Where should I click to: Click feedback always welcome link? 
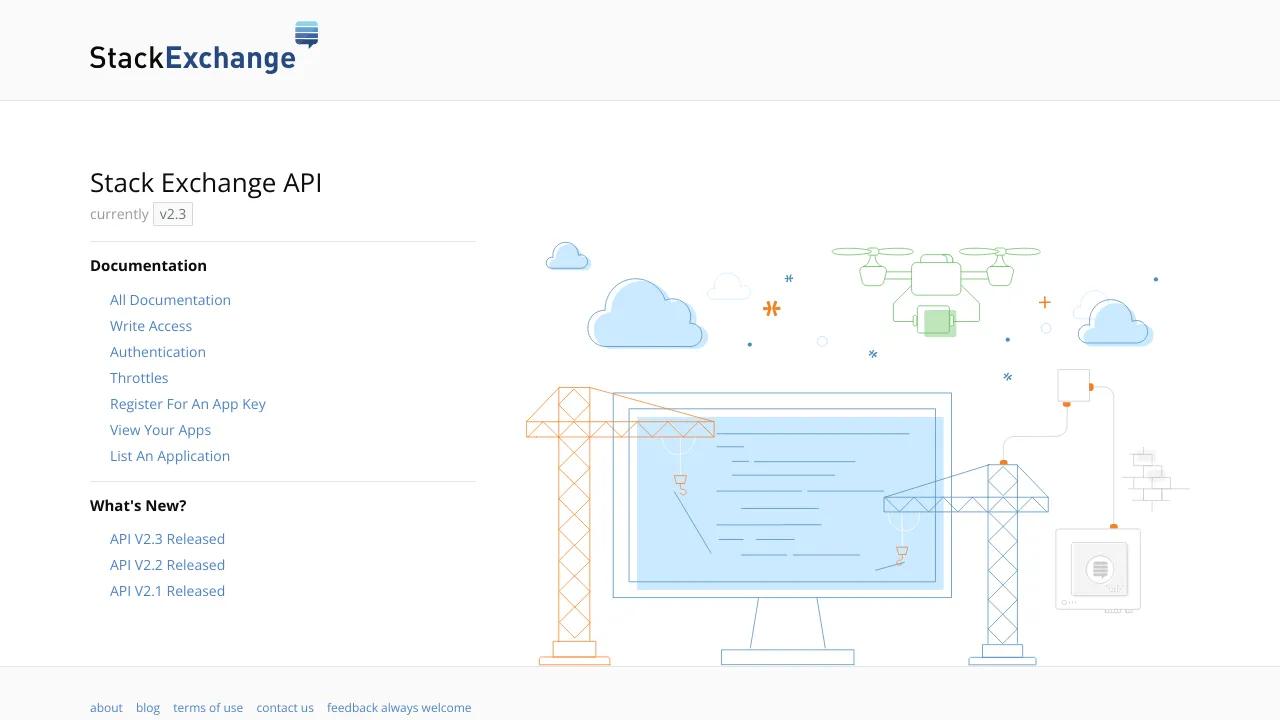[x=399, y=708]
